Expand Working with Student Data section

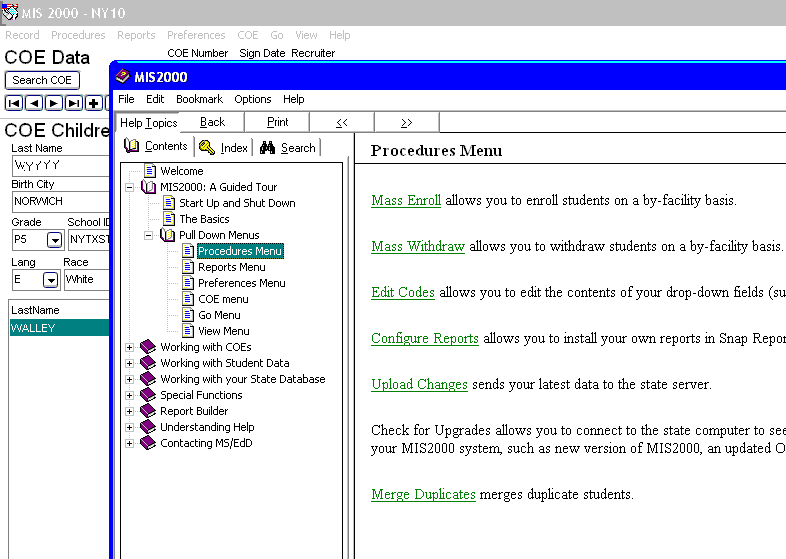tap(129, 363)
